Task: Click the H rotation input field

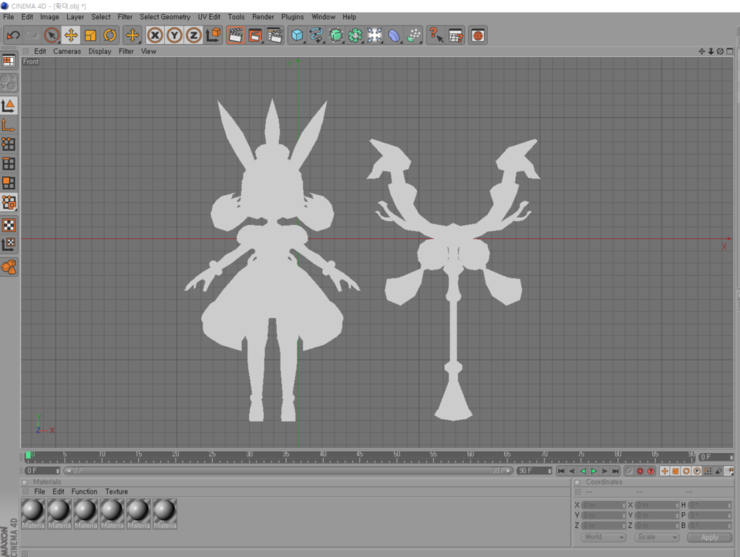Action: coord(710,505)
